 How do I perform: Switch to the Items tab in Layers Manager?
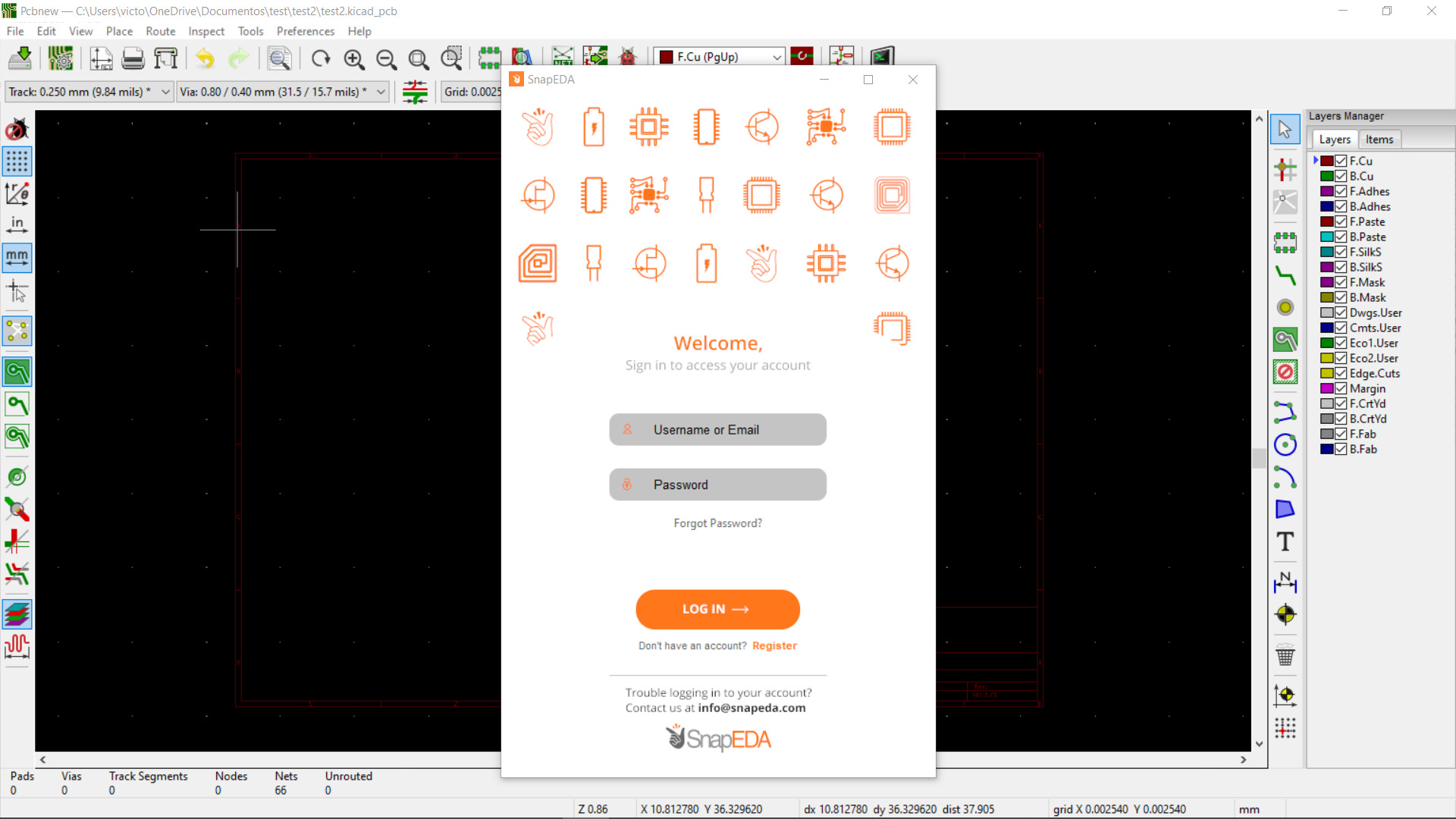[1379, 140]
